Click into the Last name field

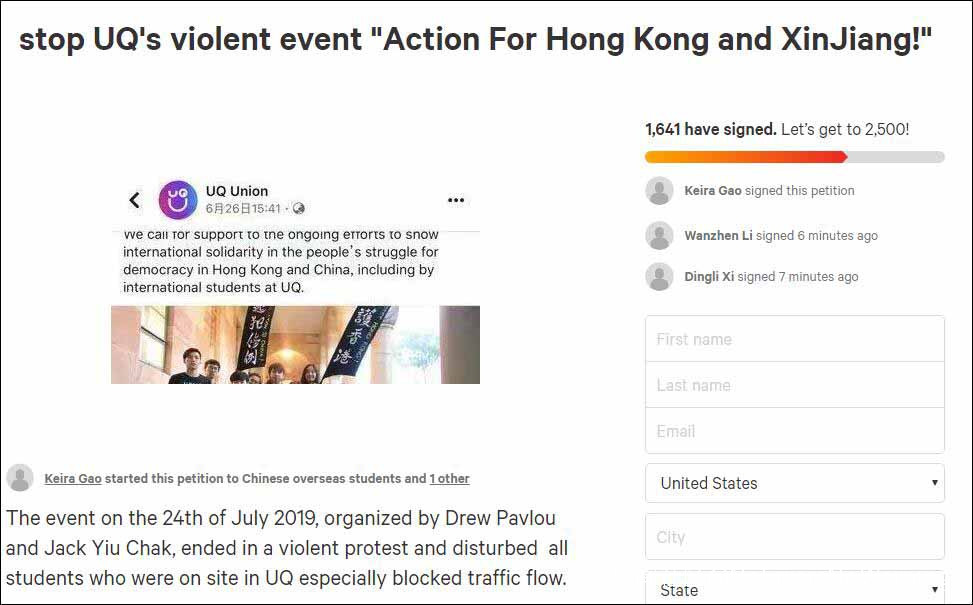(795, 385)
